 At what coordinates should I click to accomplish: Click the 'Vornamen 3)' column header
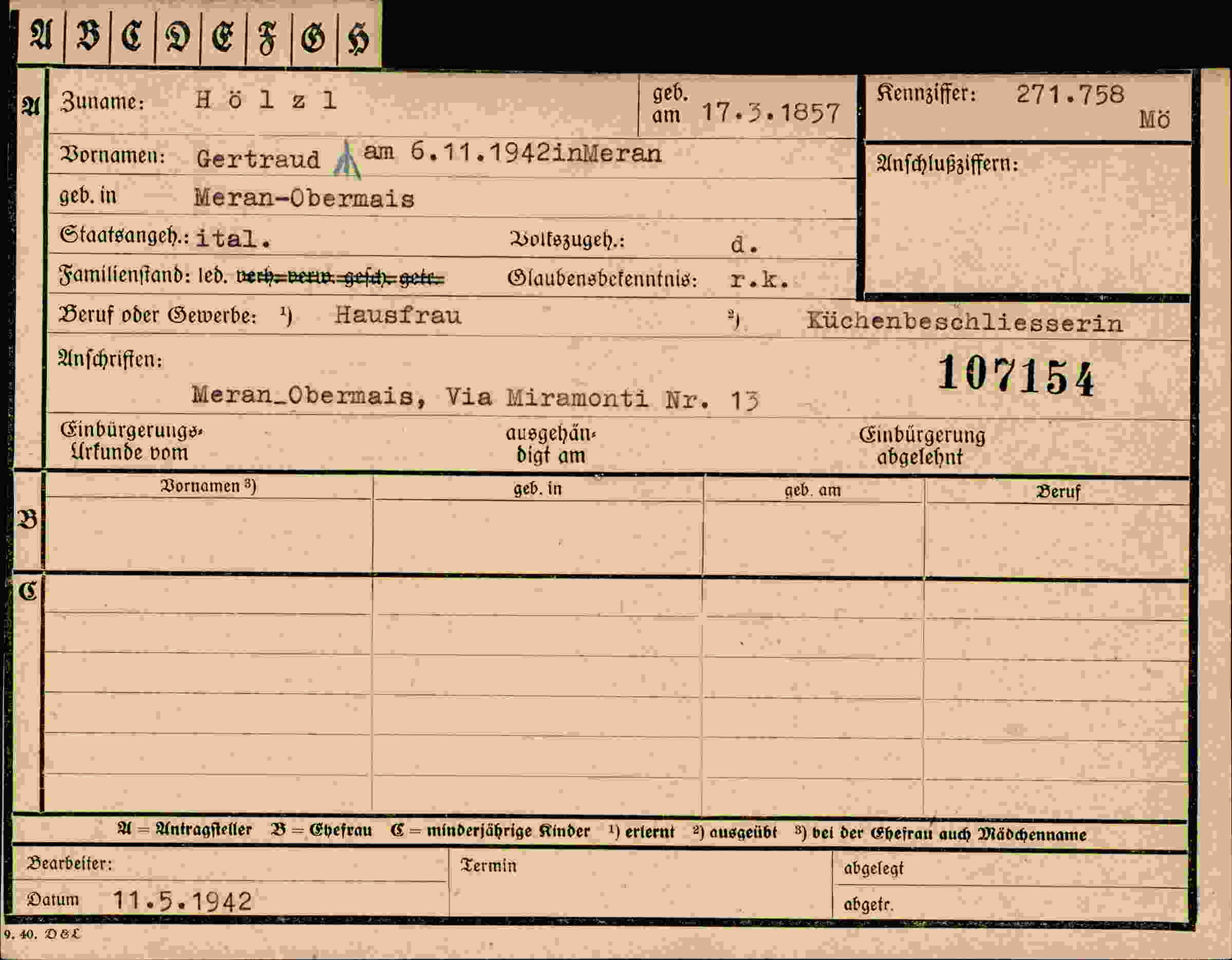[x=208, y=486]
